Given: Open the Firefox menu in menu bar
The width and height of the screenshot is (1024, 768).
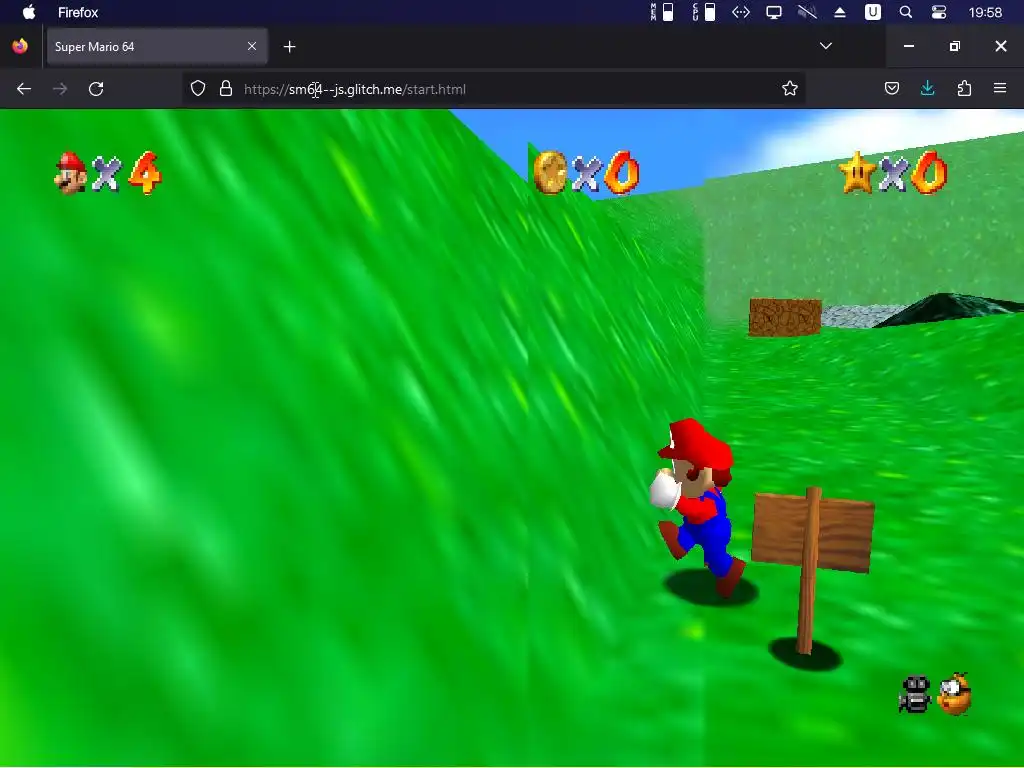Looking at the screenshot, I should [78, 12].
